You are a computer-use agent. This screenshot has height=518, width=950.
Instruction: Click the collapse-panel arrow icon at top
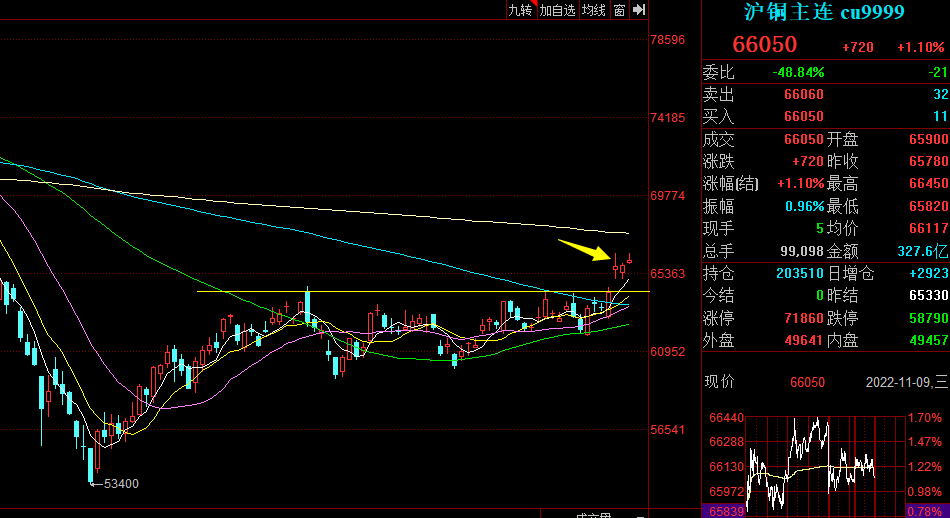point(639,10)
